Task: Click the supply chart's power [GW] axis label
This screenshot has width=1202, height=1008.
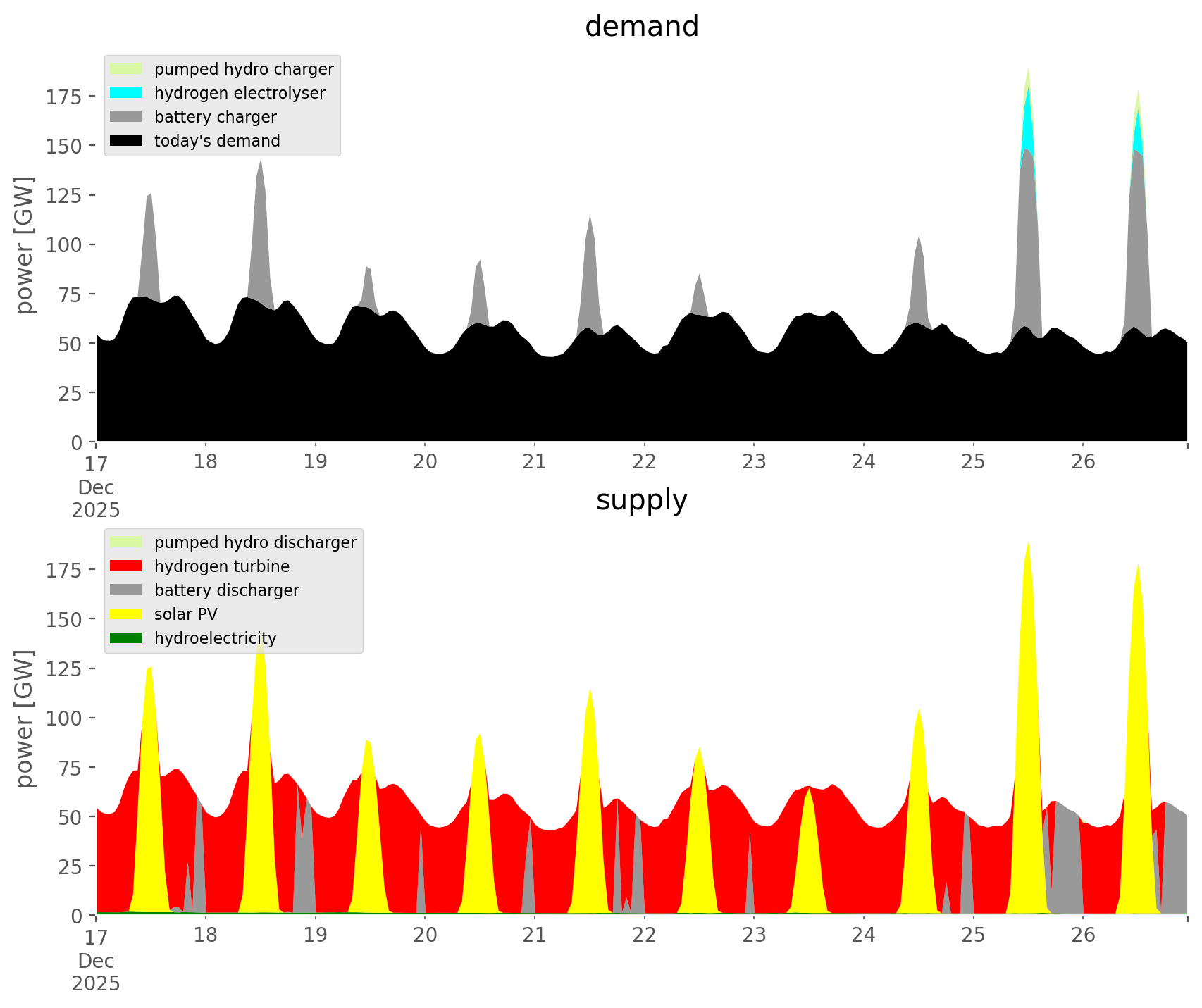Action: coord(25,718)
